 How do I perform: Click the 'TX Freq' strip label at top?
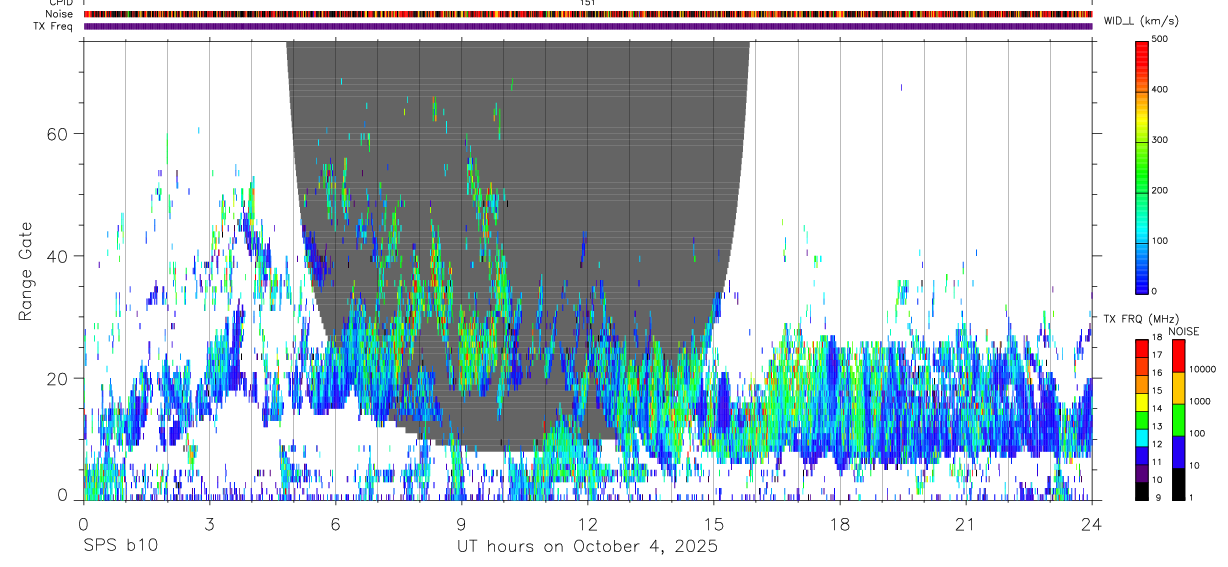(x=55, y=26)
